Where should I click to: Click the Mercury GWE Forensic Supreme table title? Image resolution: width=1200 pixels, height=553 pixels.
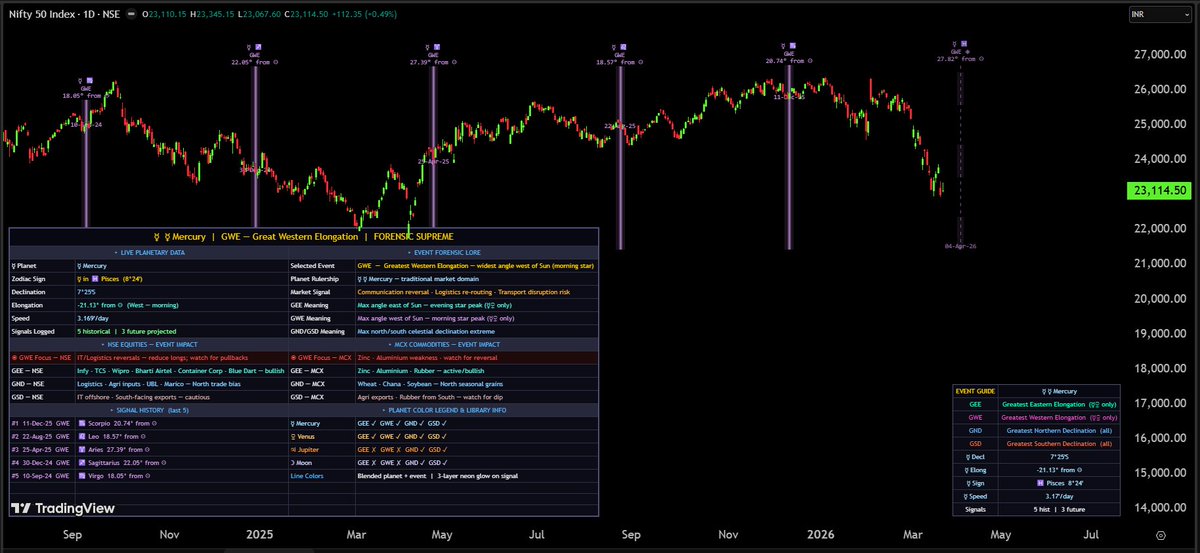pos(304,237)
